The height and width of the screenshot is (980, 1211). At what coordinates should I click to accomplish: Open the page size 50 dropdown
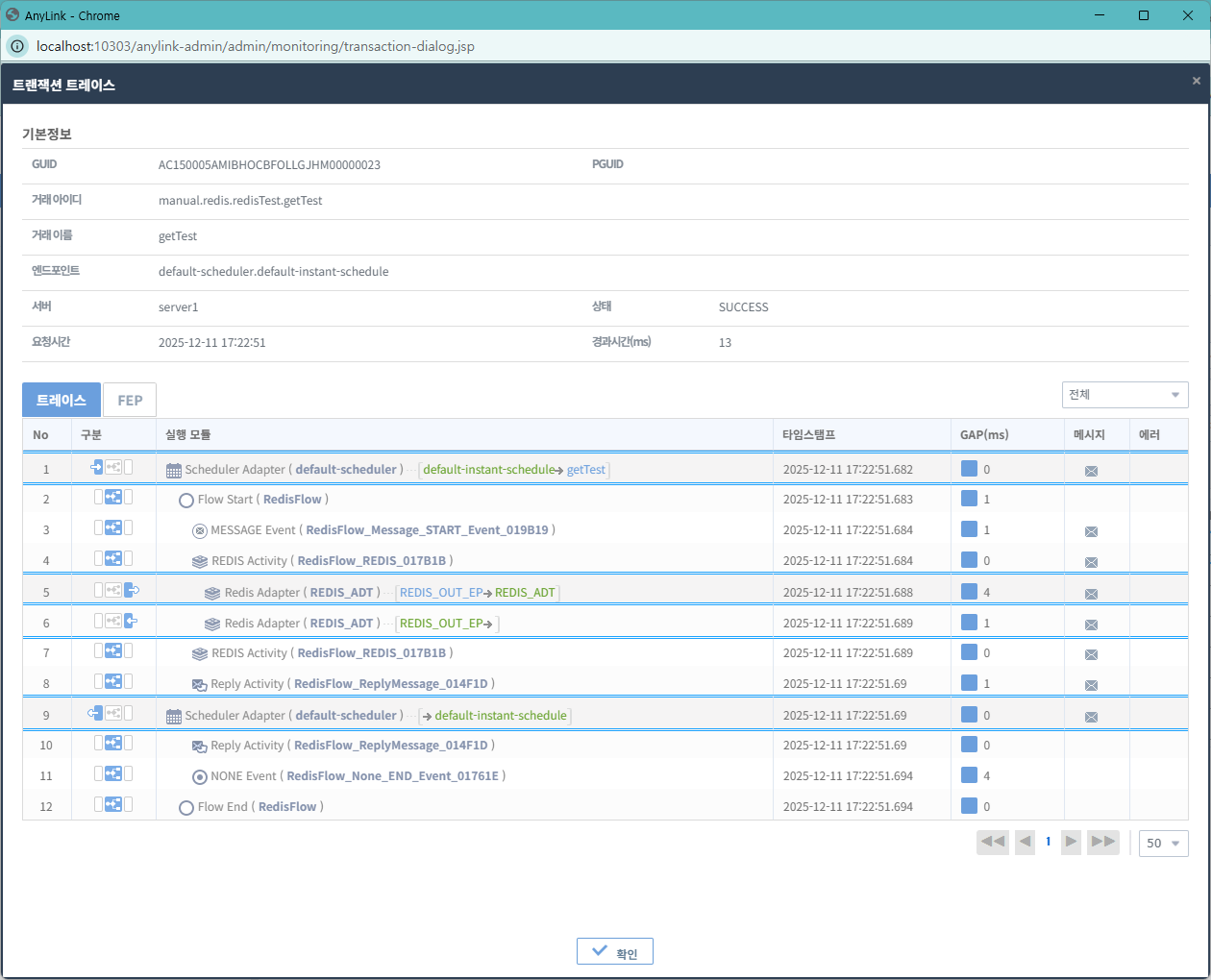(x=1163, y=844)
